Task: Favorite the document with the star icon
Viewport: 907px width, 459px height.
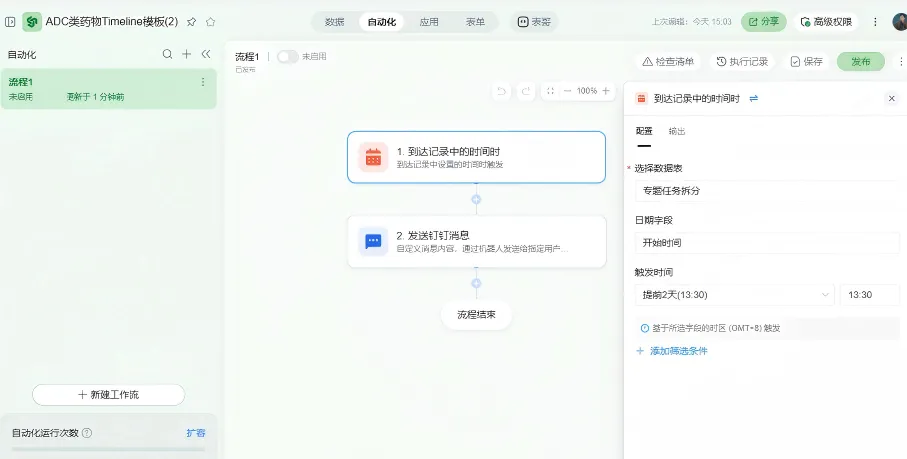Action: [x=211, y=22]
